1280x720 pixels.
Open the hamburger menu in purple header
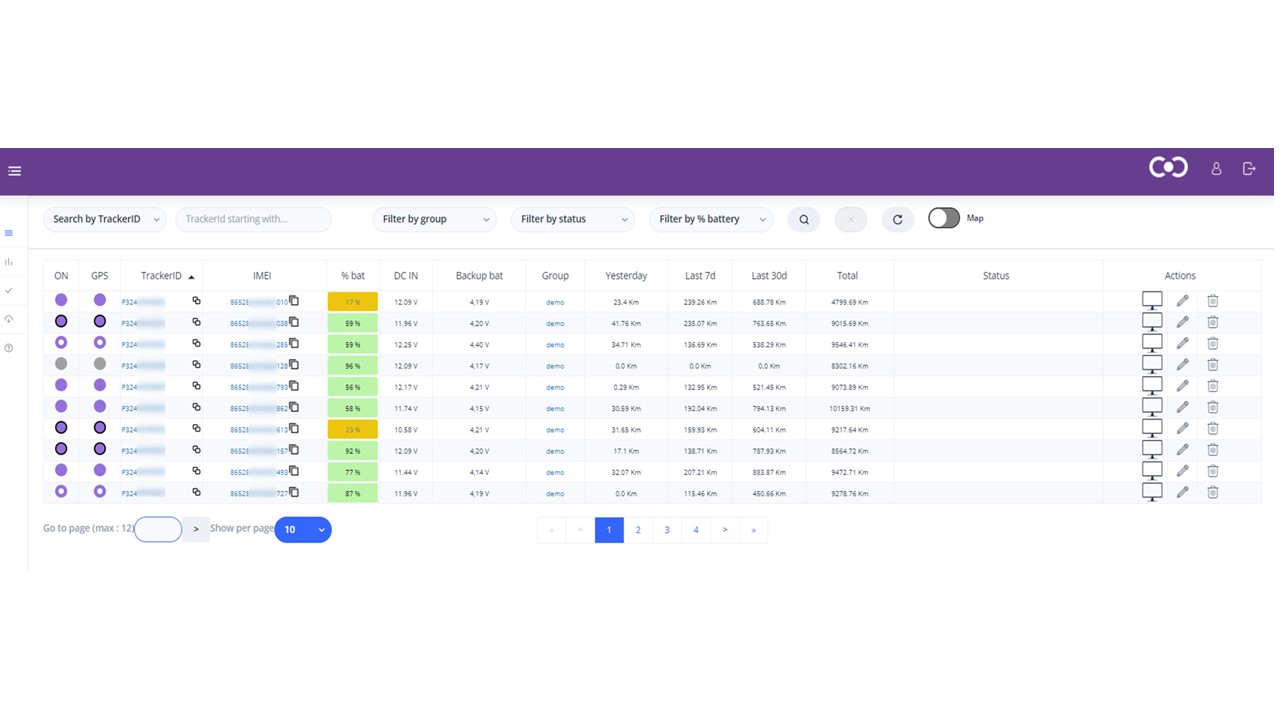15,171
